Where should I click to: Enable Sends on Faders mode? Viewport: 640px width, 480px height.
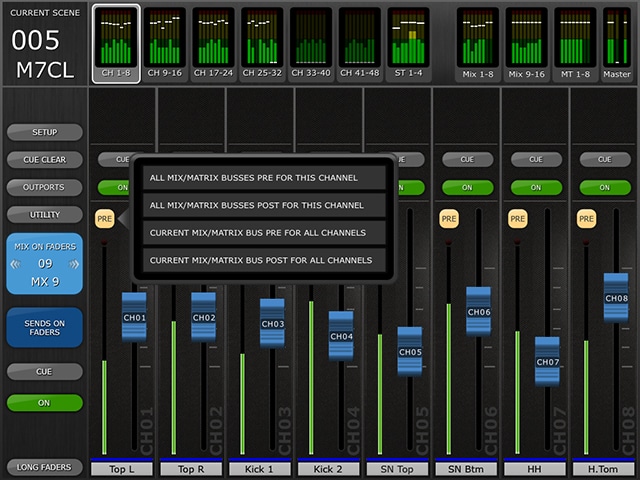[x=45, y=326]
